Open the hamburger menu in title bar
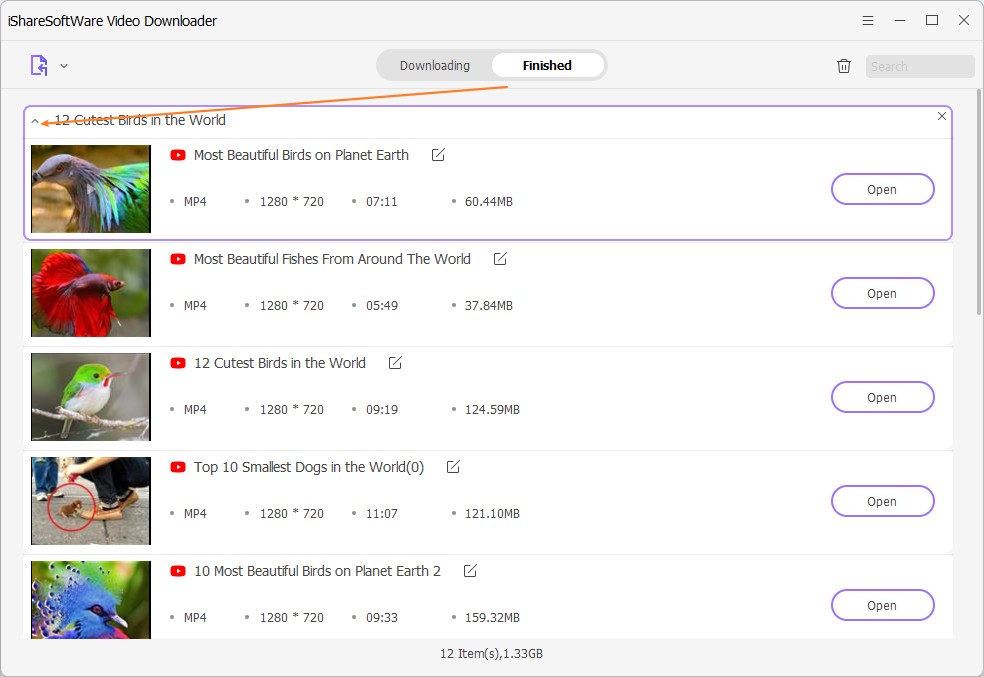Image resolution: width=984 pixels, height=677 pixels. (868, 21)
